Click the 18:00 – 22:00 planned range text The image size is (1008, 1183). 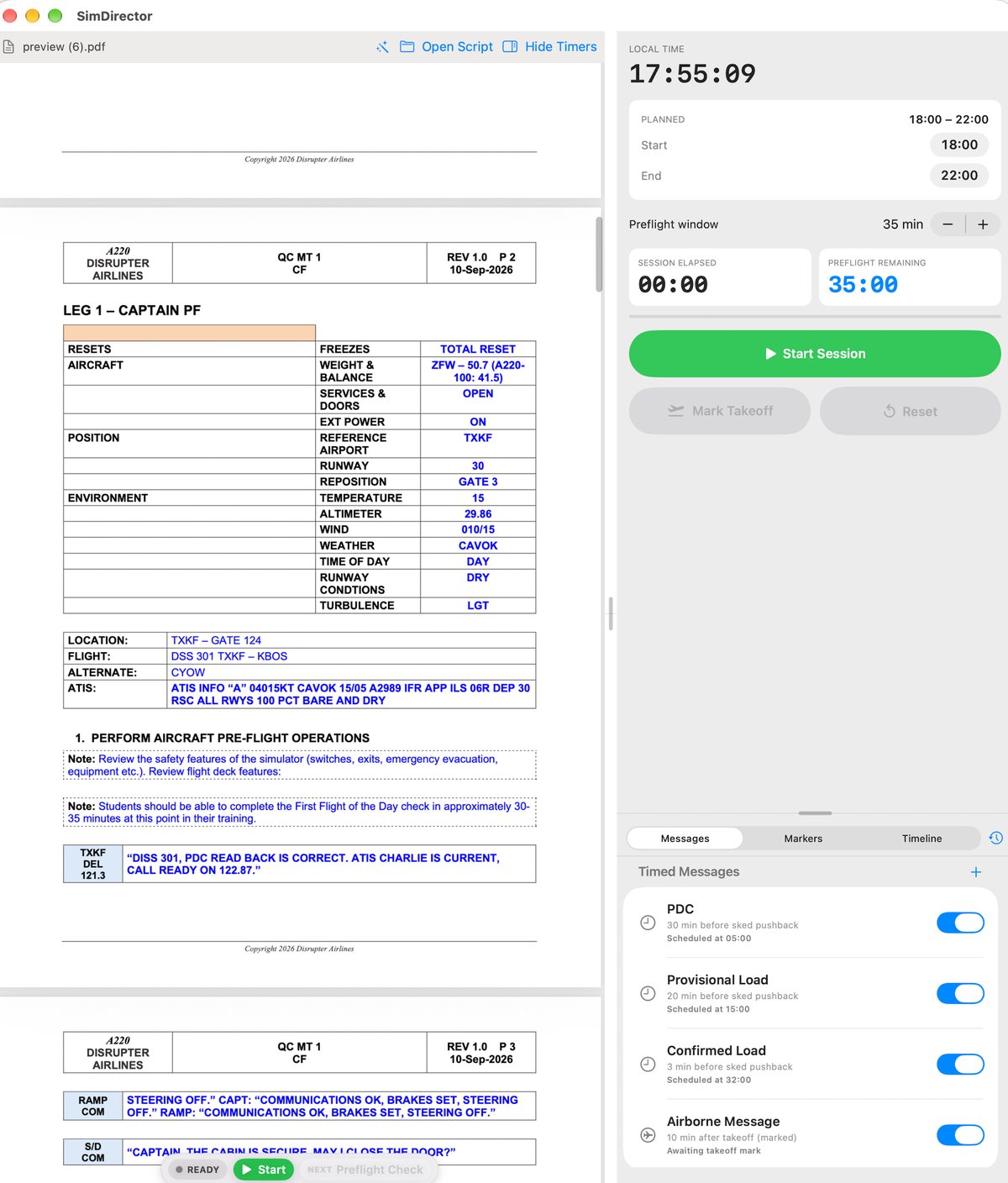948,119
